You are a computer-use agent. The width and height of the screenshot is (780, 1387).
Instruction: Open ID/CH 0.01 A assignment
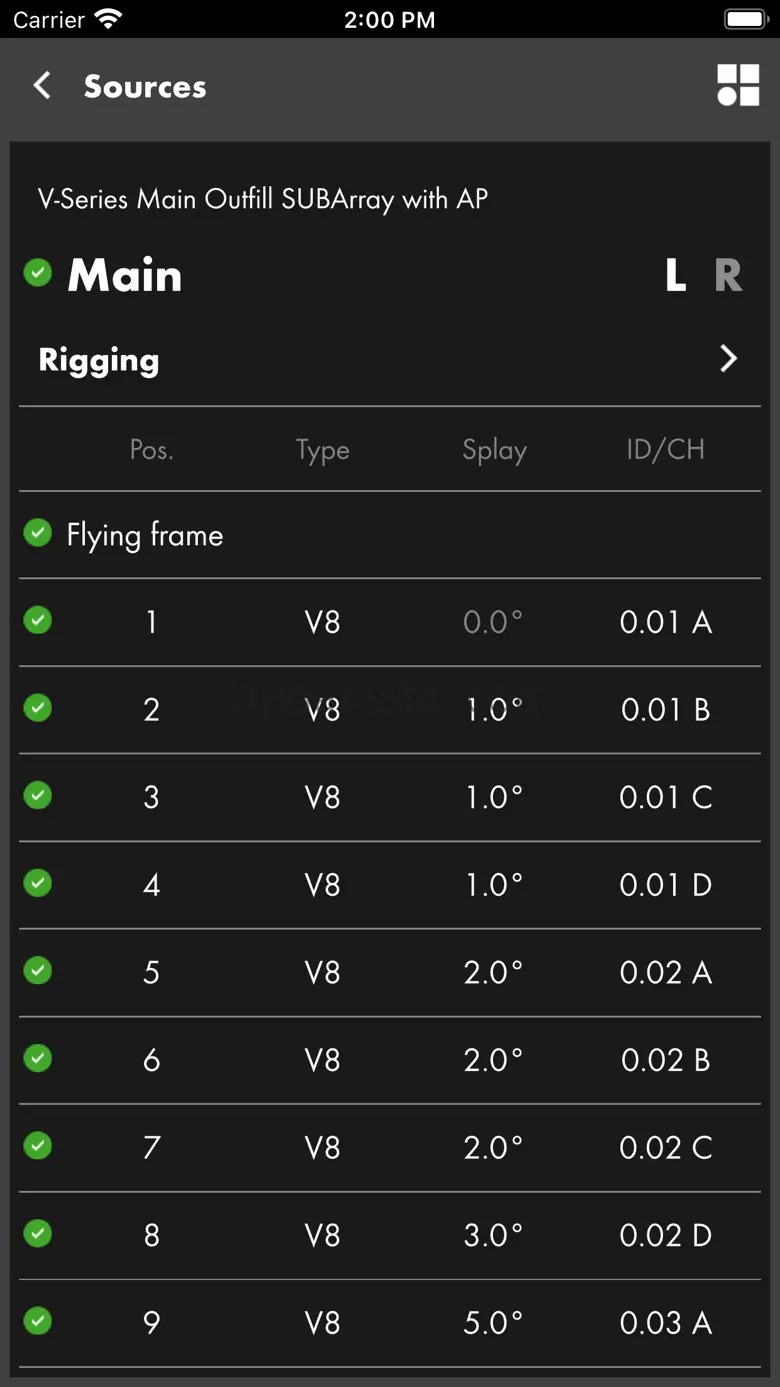point(665,622)
